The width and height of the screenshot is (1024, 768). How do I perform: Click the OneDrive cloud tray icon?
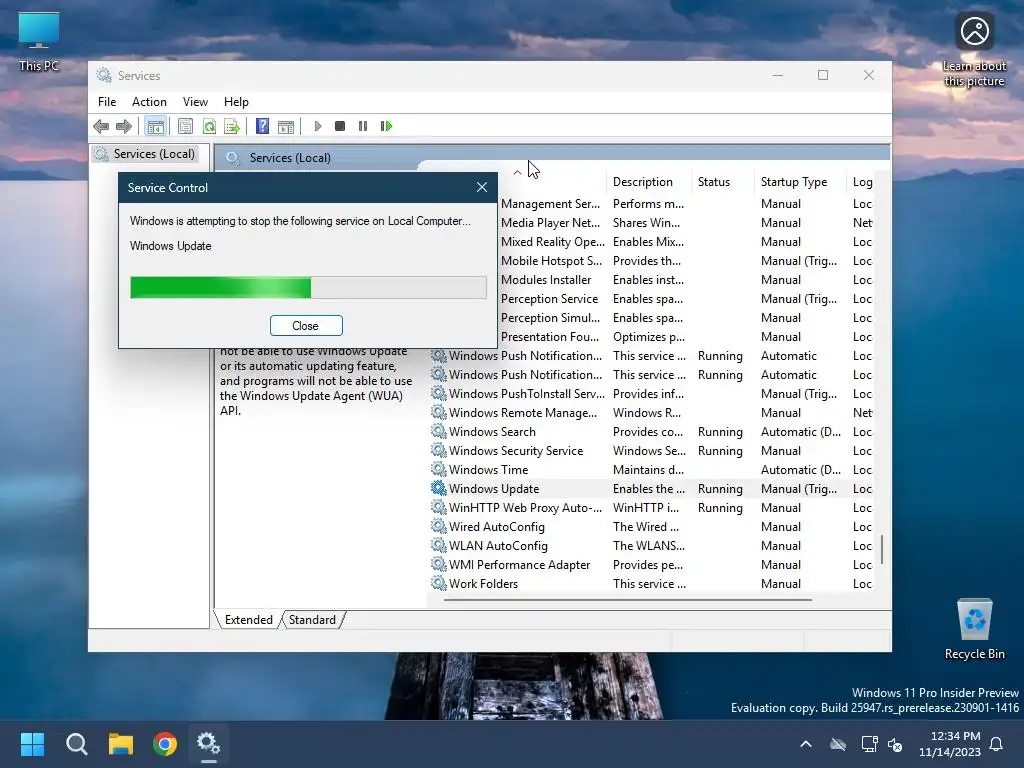pyautogui.click(x=838, y=744)
